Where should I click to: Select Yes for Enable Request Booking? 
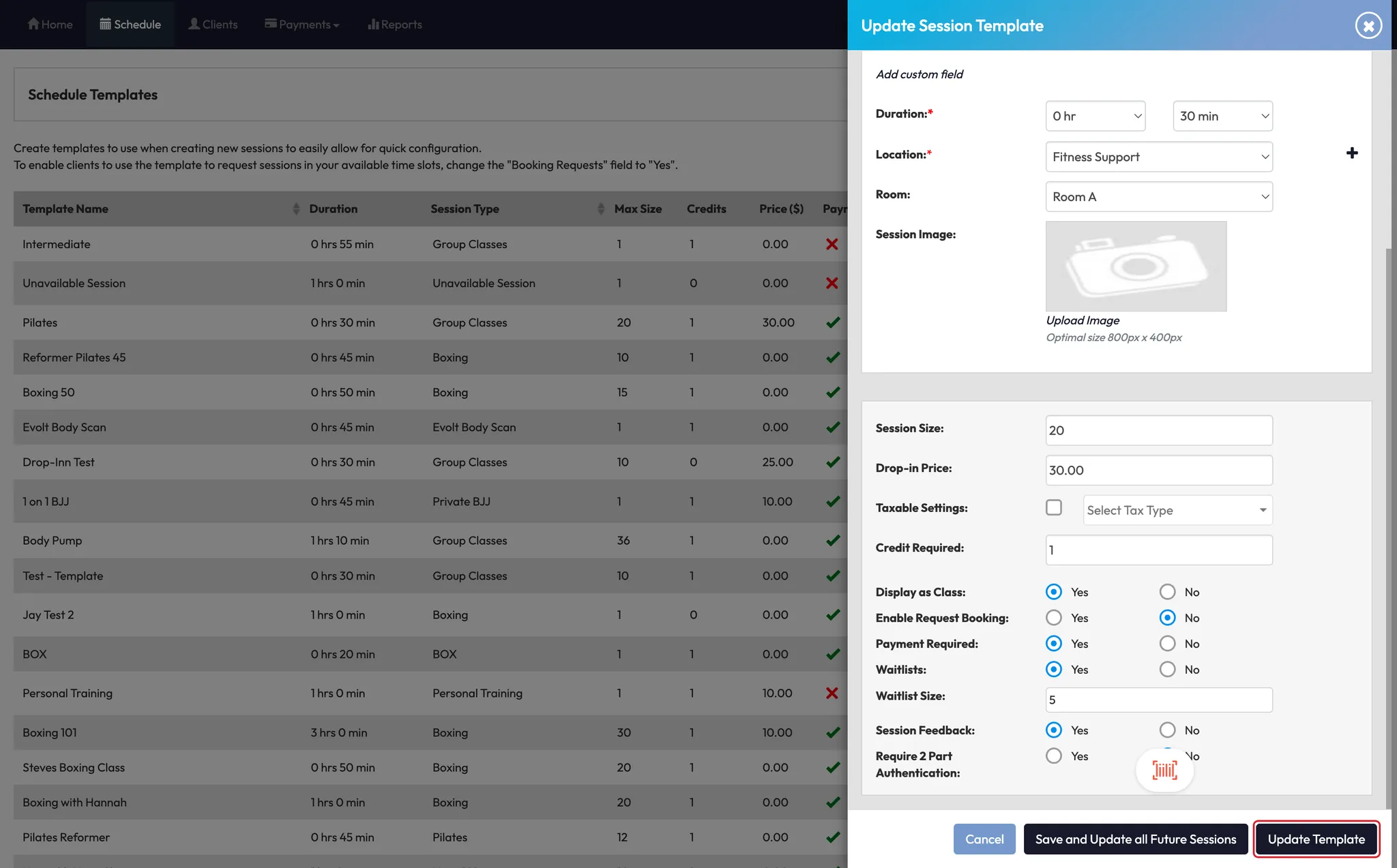coord(1054,618)
